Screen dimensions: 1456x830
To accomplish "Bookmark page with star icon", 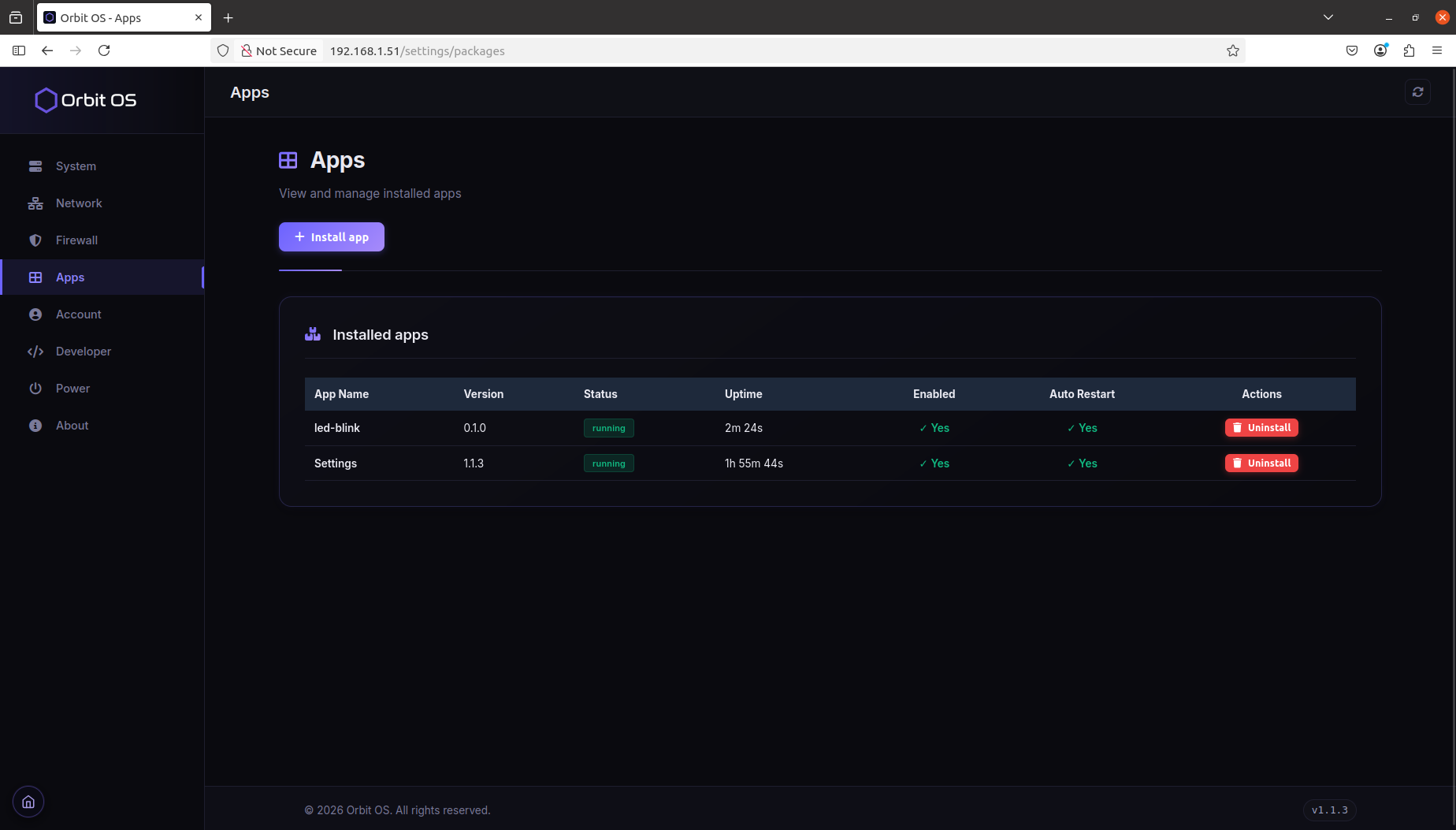I will (x=1233, y=50).
